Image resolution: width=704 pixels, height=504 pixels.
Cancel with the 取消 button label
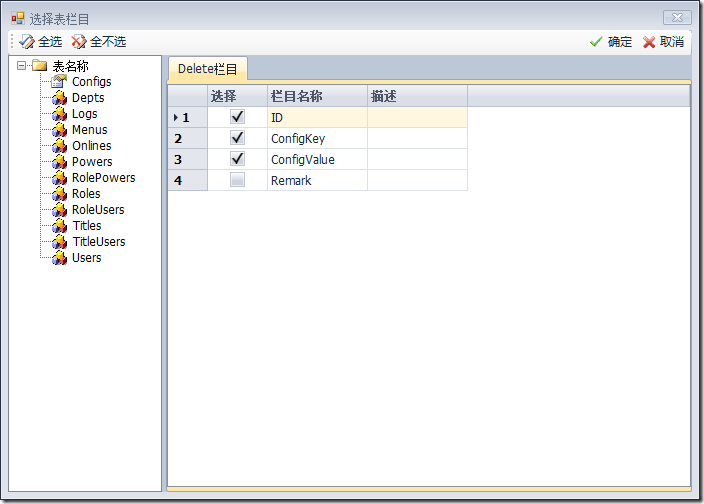point(672,42)
